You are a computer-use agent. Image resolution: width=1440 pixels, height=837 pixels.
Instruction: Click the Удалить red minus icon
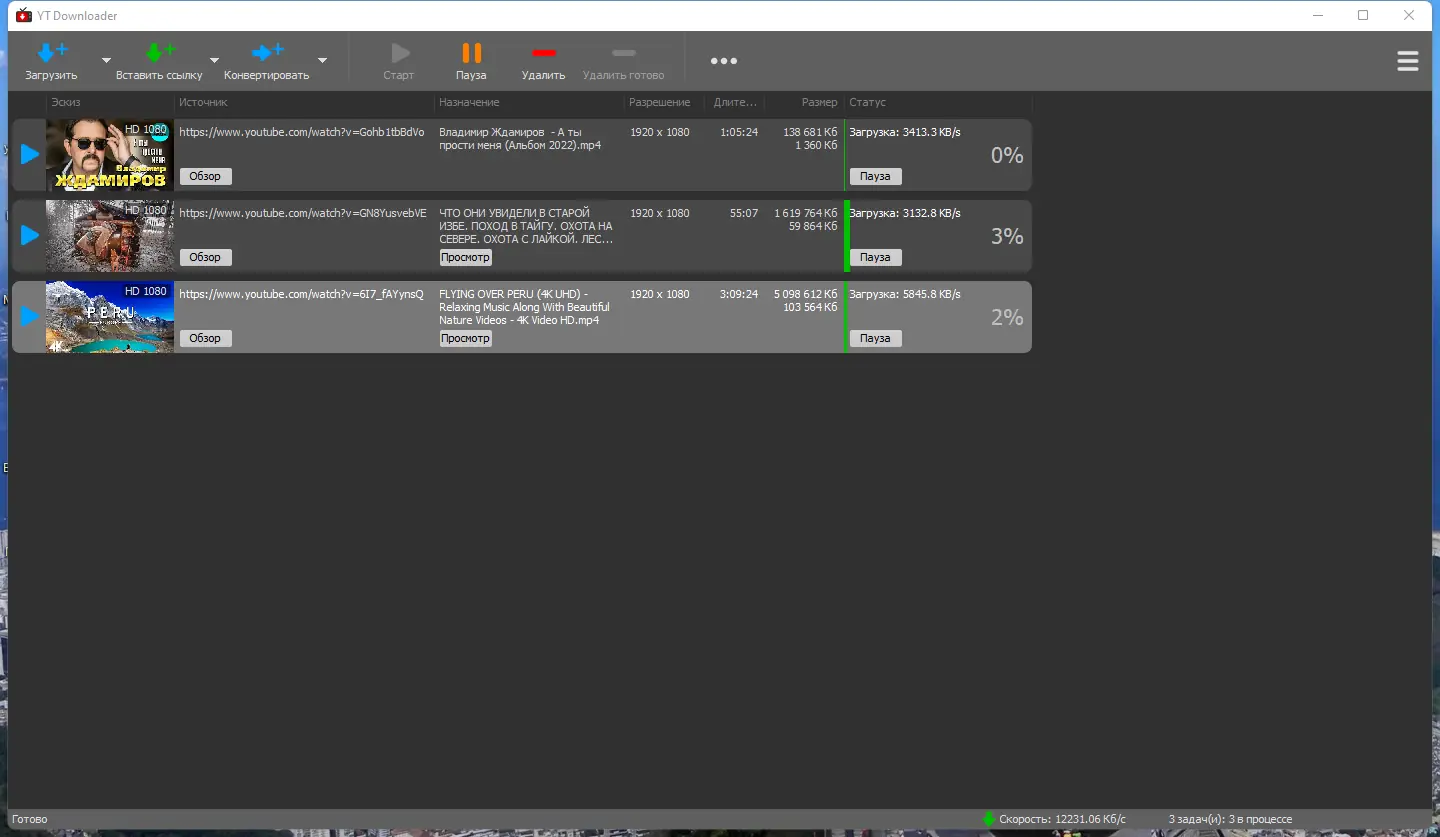click(x=544, y=53)
